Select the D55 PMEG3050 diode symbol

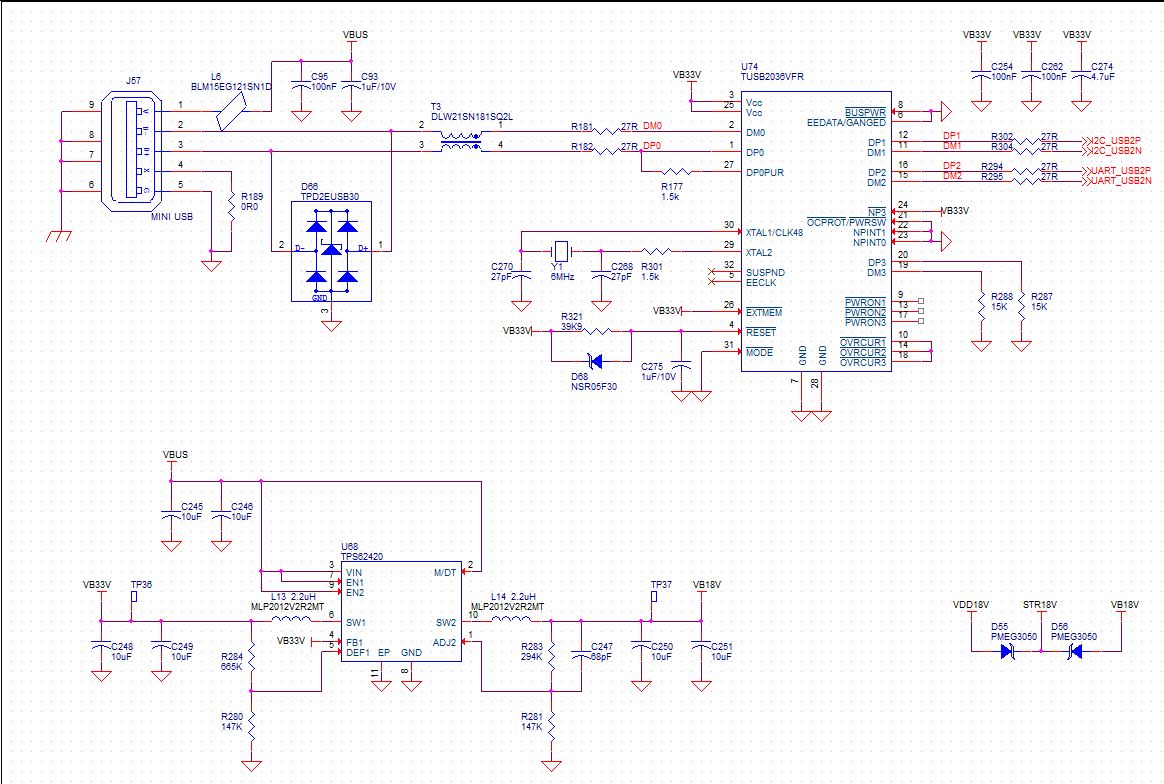[x=1007, y=652]
